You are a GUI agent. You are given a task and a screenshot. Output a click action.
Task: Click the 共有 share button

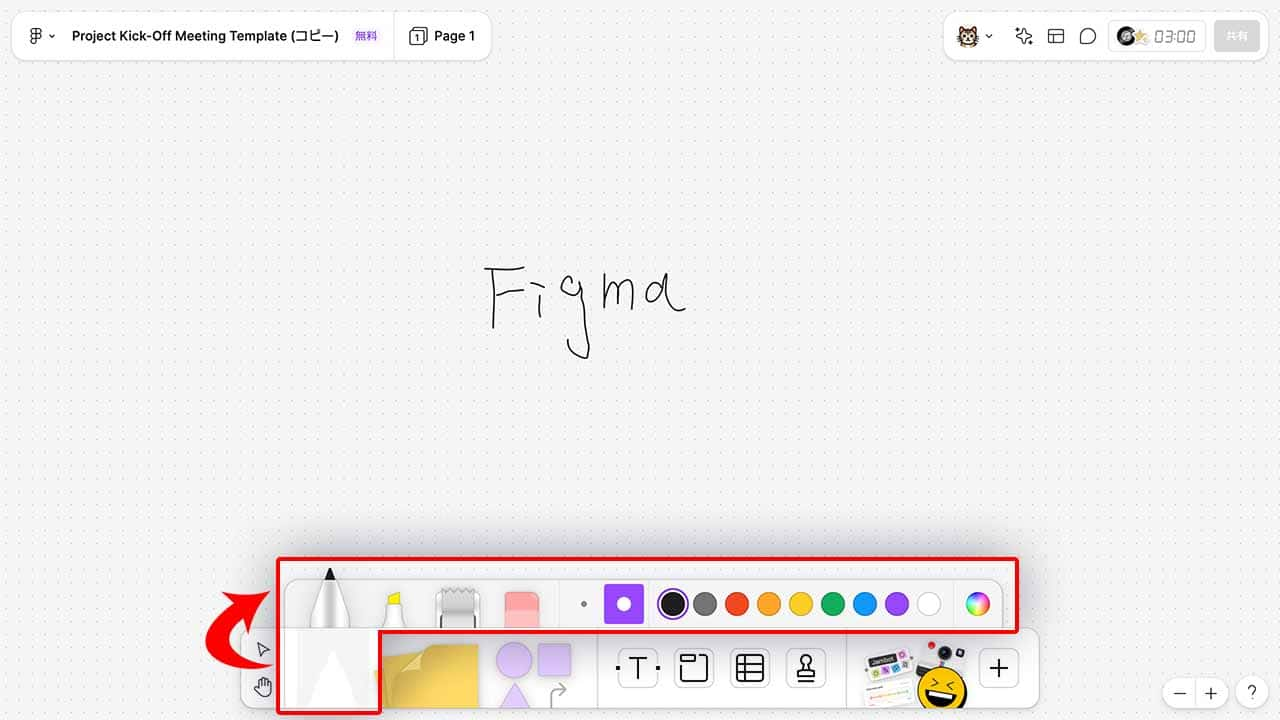(1237, 36)
